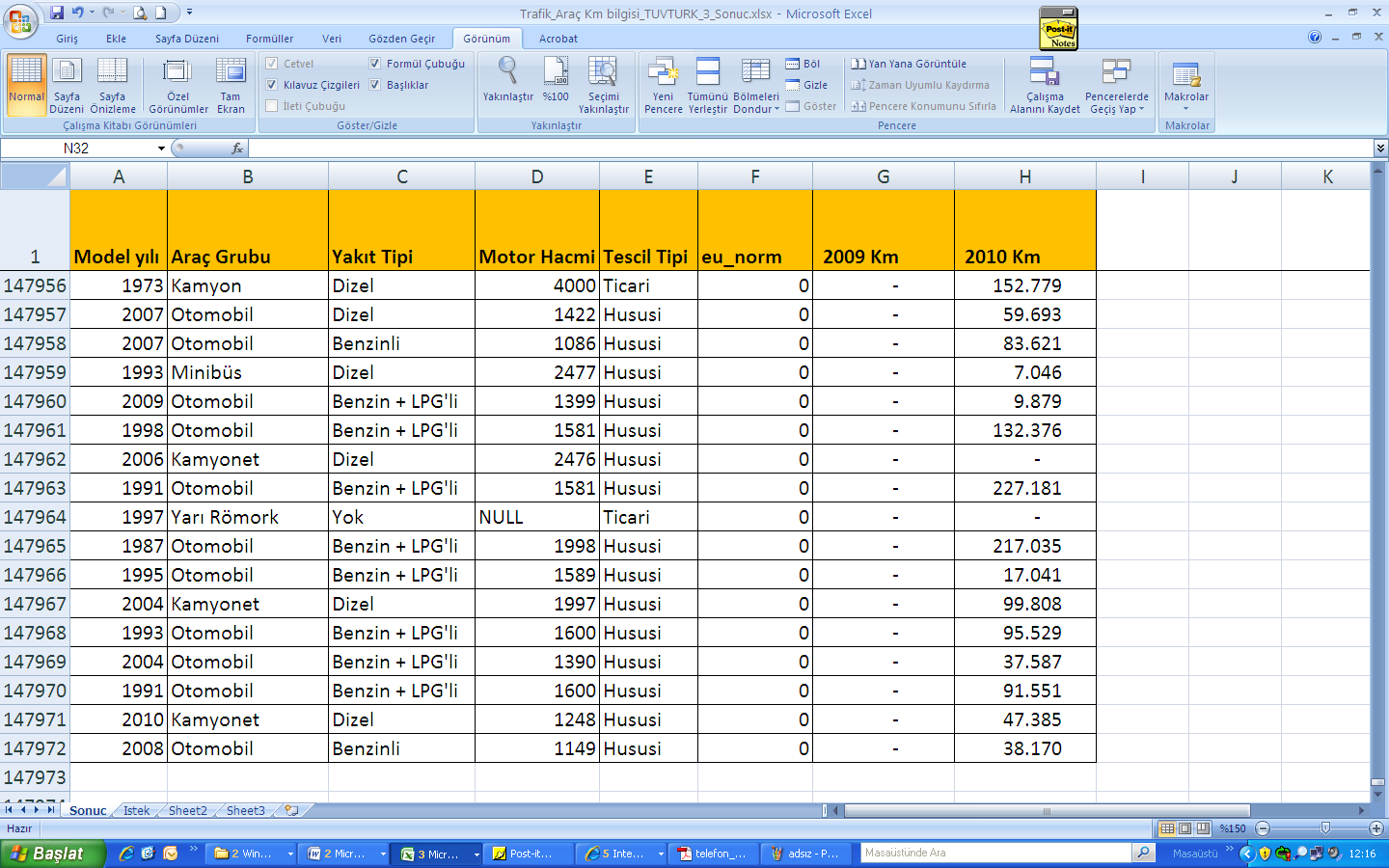Viewport: 1389px width, 868px height.
Task: Click vertical scrollbar down arrow
Action: (1377, 795)
